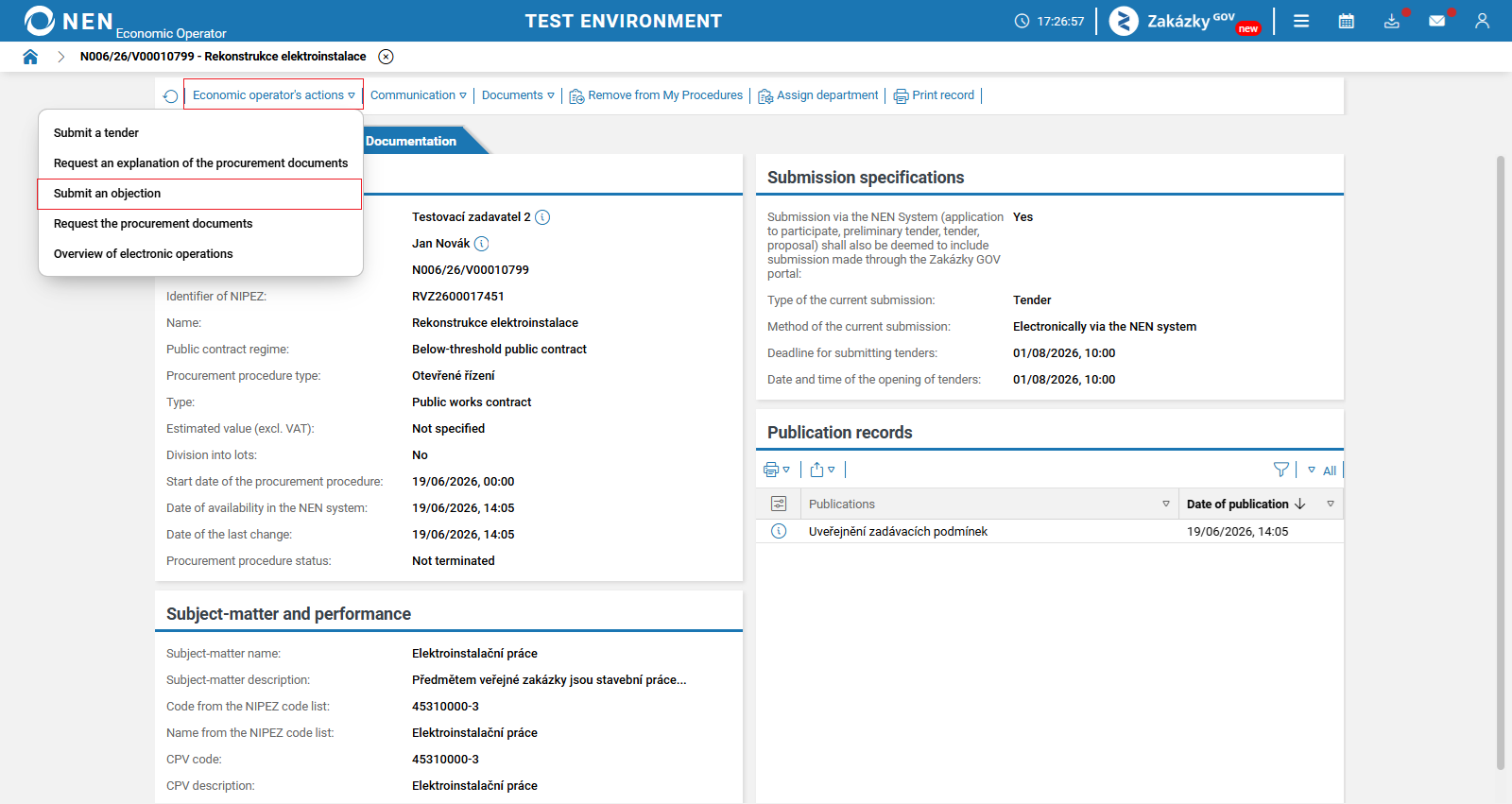The image size is (1512, 804).
Task: Click NIPEZ identifier RVZ2600017451
Action: click(458, 297)
